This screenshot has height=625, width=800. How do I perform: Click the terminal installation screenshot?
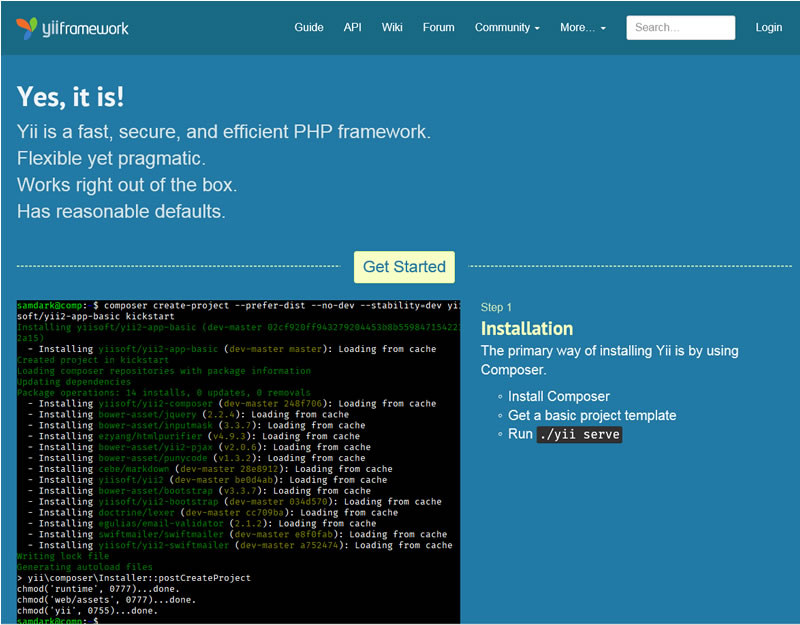(238, 460)
